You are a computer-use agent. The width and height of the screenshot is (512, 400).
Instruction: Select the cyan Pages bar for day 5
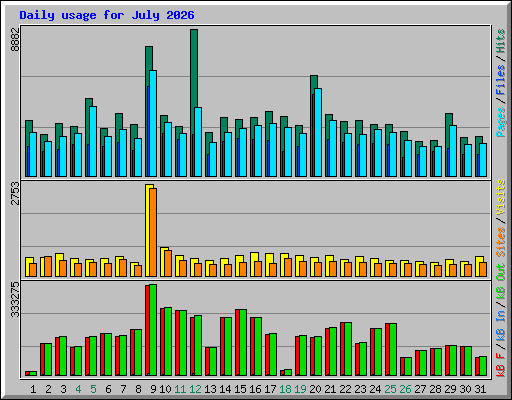click(93, 141)
